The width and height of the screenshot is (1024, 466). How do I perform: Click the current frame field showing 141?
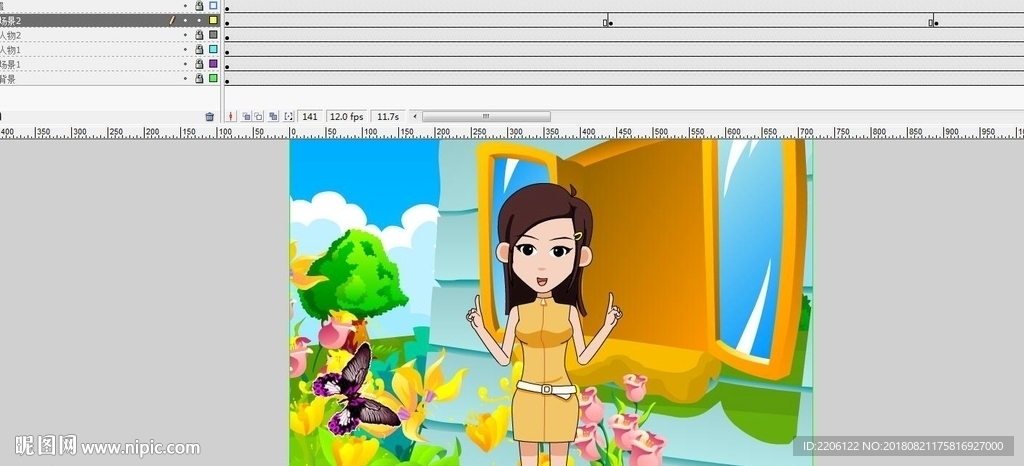310,116
